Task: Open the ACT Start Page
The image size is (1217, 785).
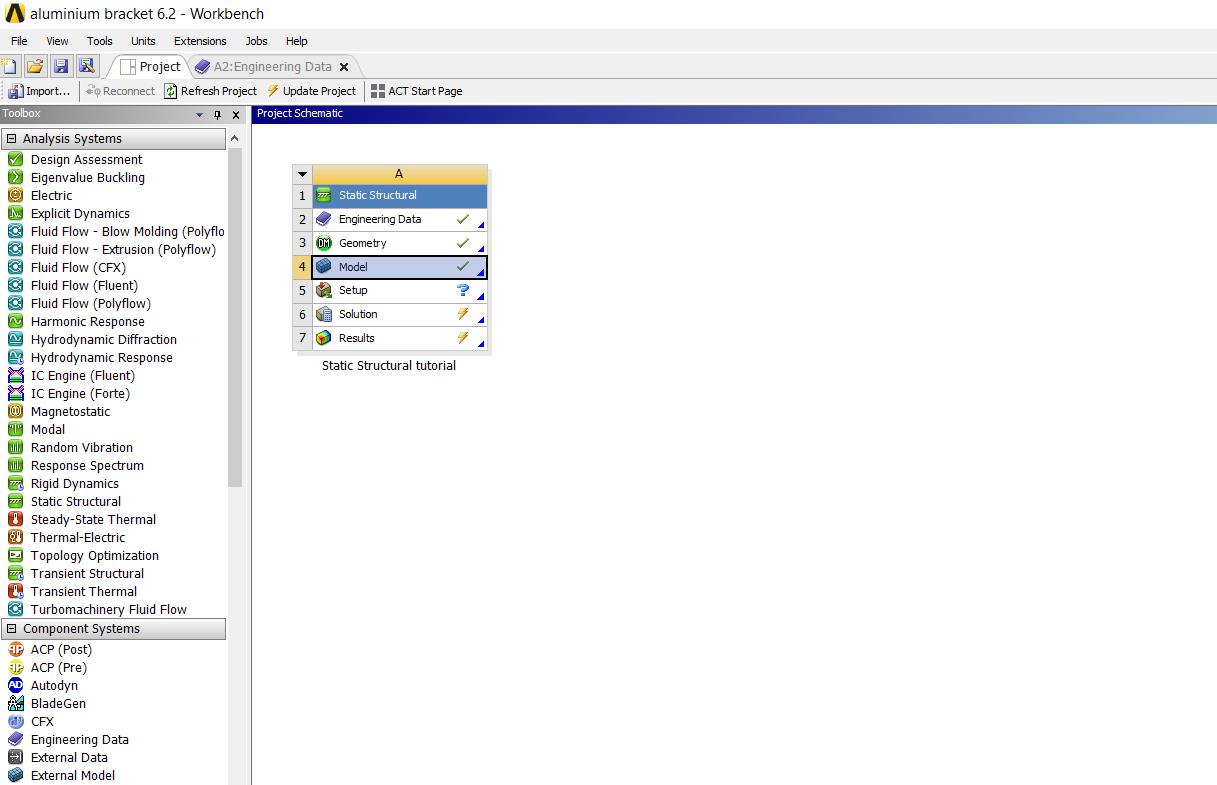Action: (x=416, y=91)
